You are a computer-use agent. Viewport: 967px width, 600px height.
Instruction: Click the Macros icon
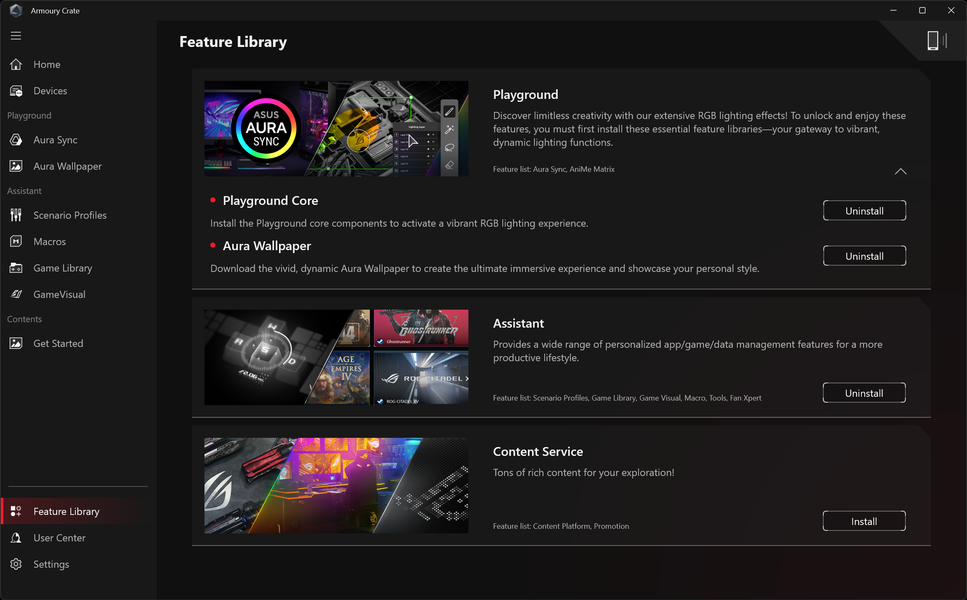coord(16,241)
